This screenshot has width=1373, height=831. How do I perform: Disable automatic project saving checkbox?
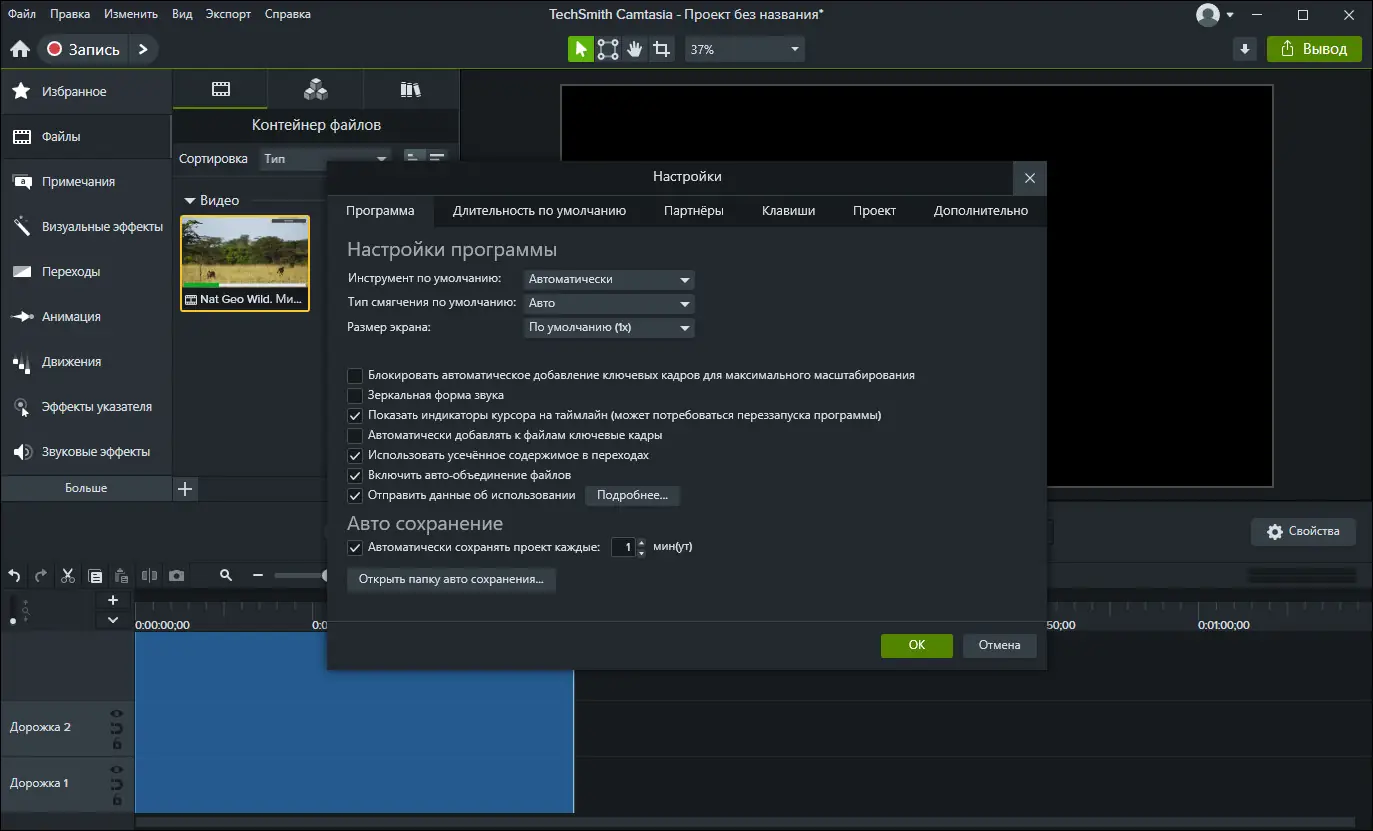[355, 548]
